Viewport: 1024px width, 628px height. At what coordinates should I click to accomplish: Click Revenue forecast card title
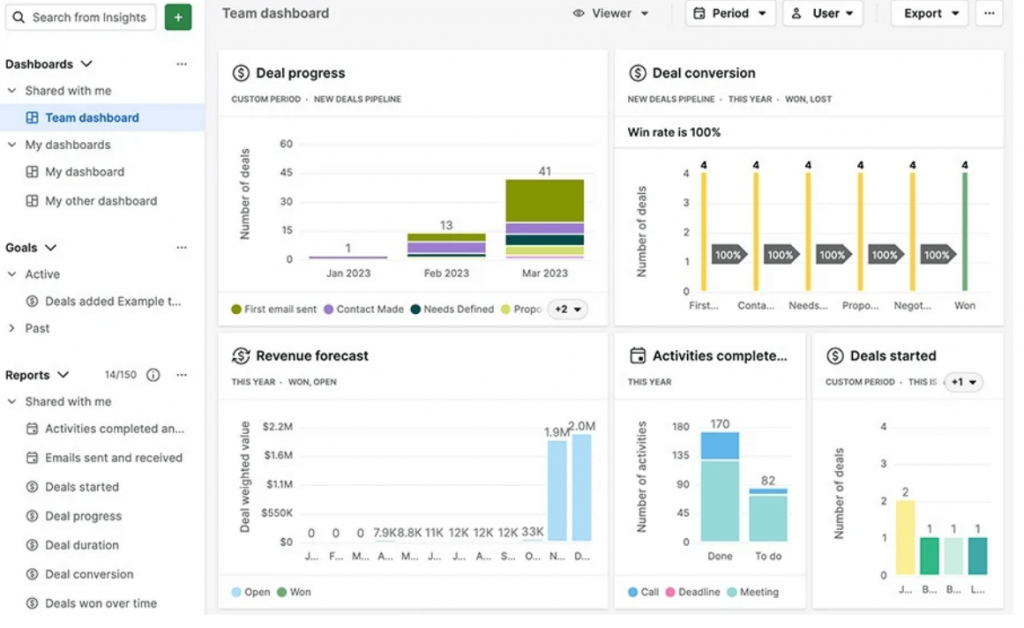(x=312, y=356)
